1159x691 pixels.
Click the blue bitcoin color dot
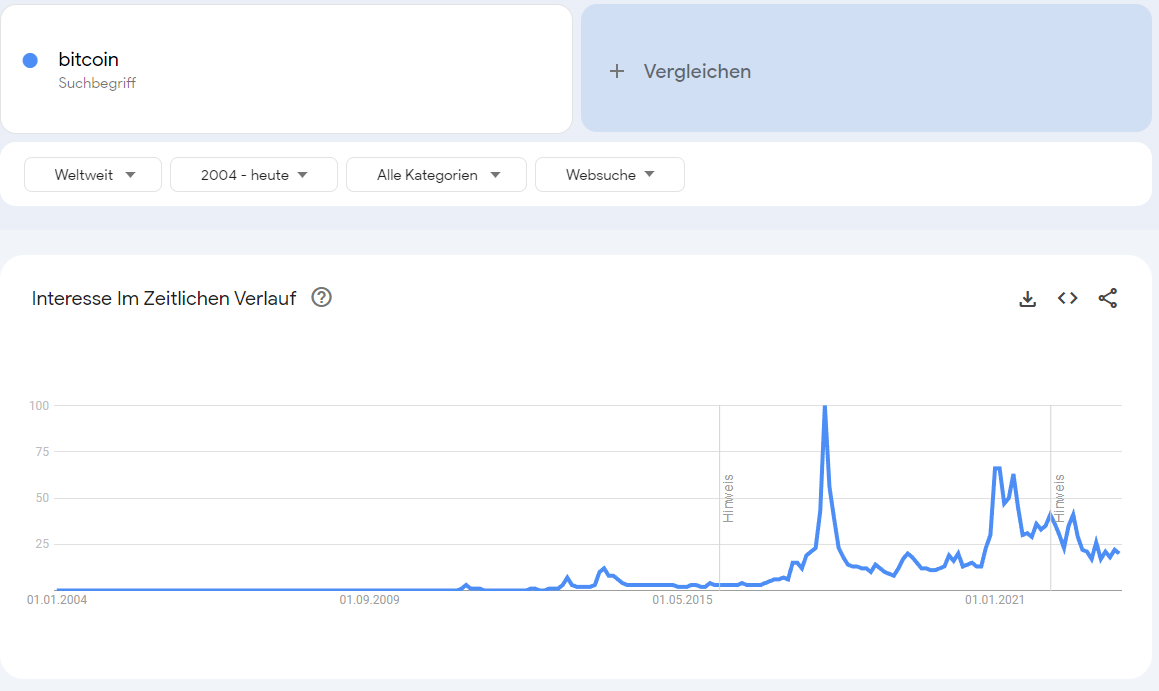point(30,60)
